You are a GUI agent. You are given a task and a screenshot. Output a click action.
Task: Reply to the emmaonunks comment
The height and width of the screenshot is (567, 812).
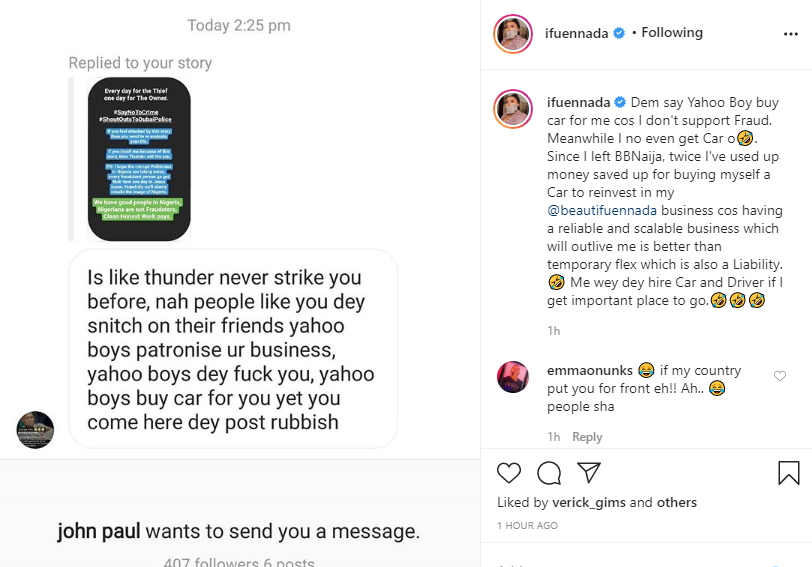(587, 437)
